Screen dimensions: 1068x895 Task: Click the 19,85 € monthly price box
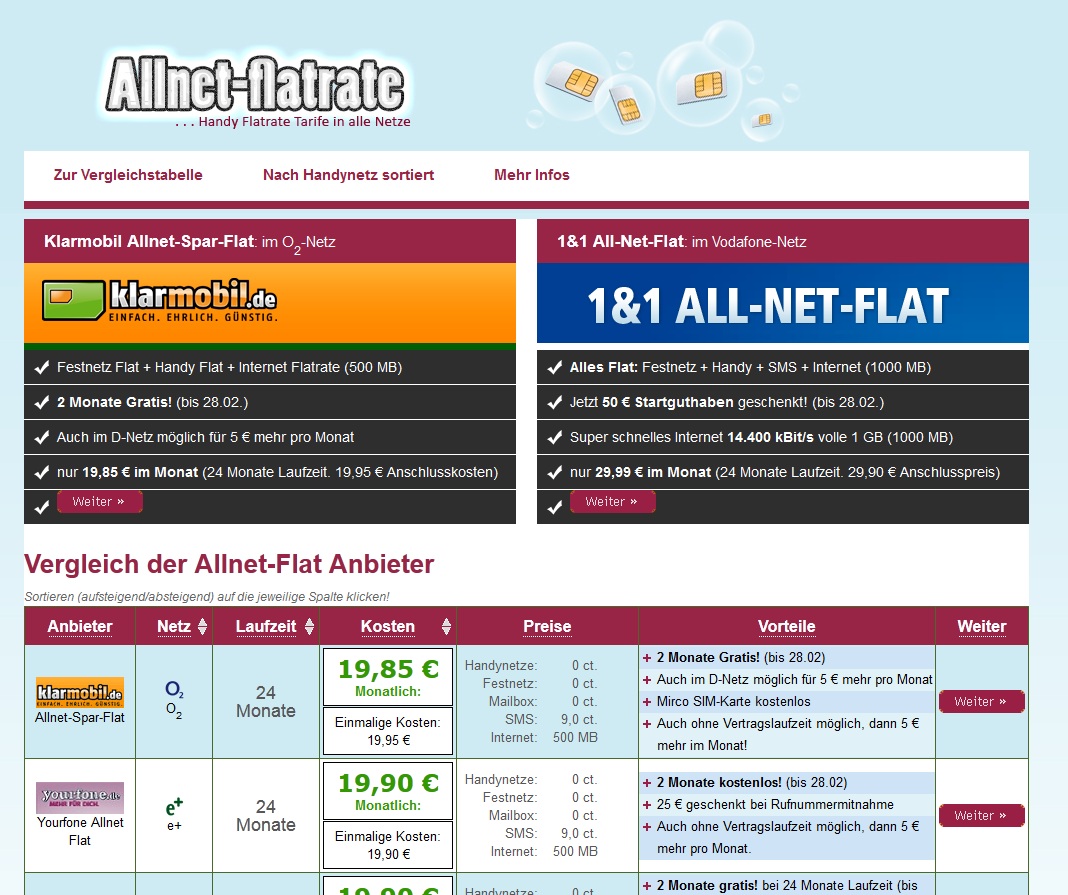(388, 677)
